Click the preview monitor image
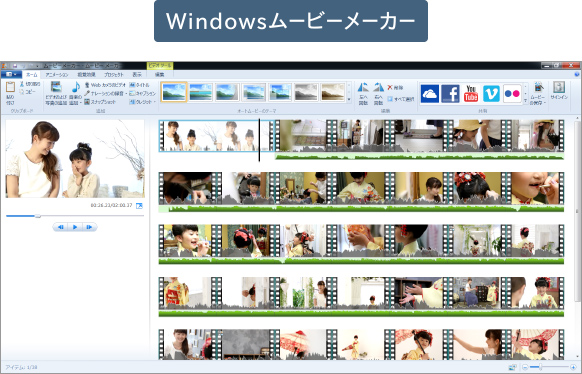 [x=75, y=158]
